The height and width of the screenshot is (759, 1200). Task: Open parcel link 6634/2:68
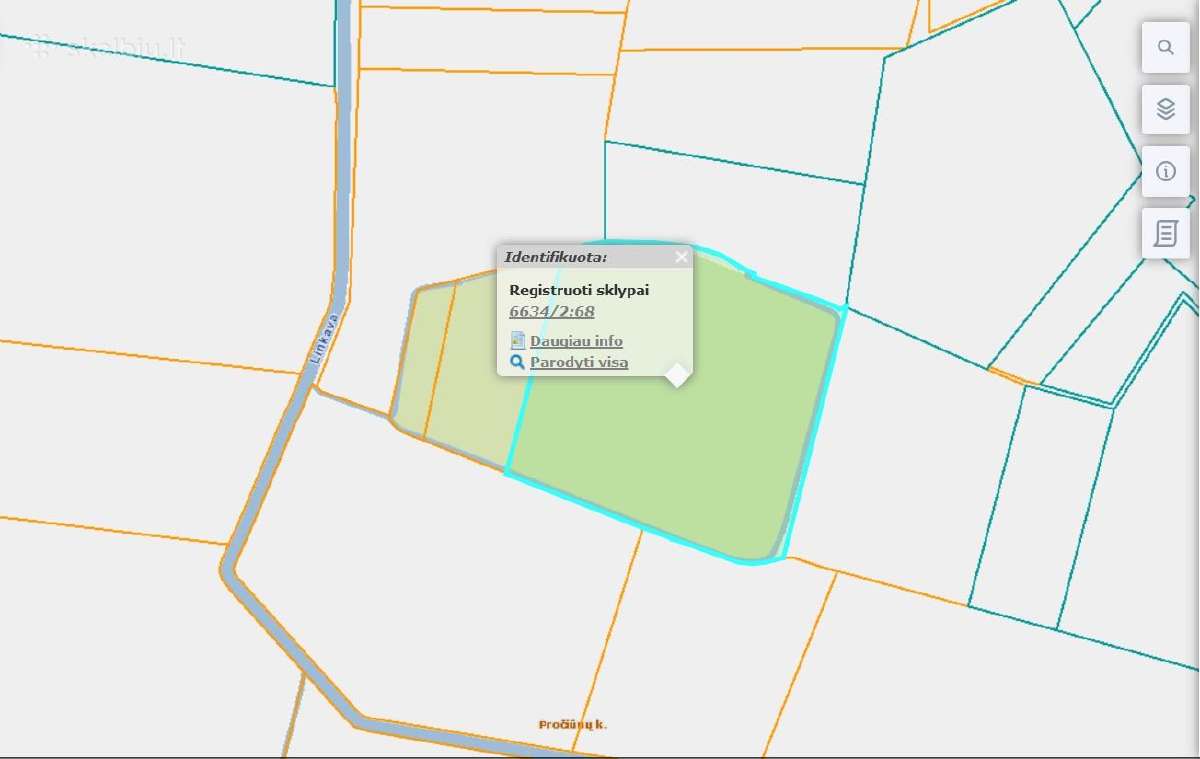(552, 311)
